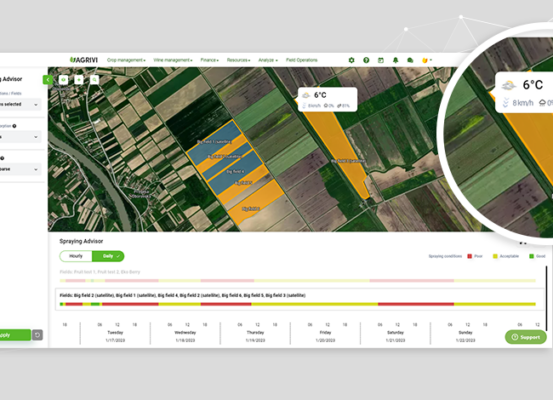Click the reset icon next to Apply
Screen dimensions: 553x400
click(37, 335)
